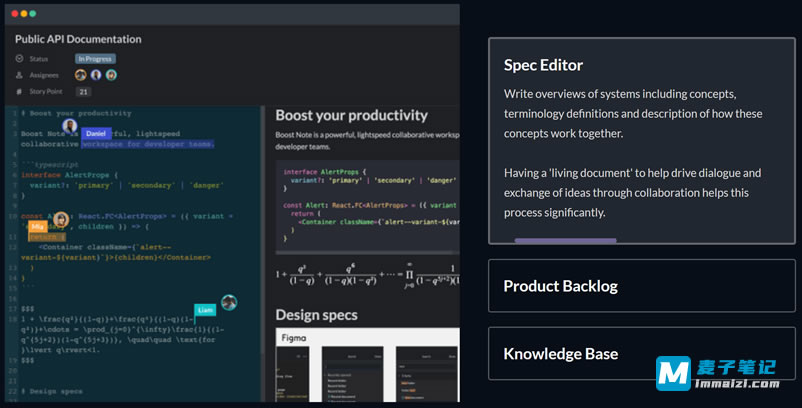
Task: Click the Status field label
Action: pyautogui.click(x=39, y=59)
